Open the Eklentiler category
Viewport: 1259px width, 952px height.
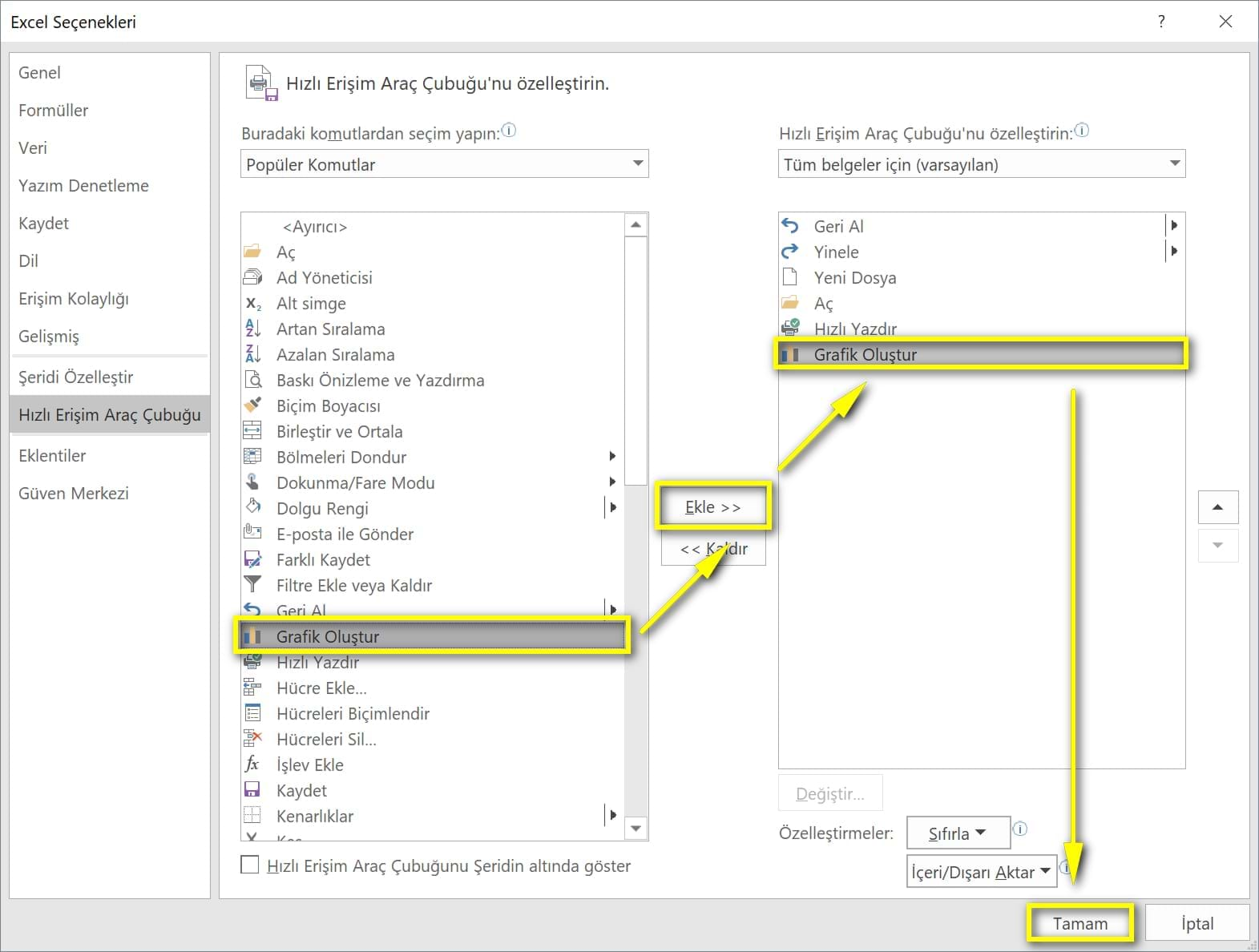[110, 455]
